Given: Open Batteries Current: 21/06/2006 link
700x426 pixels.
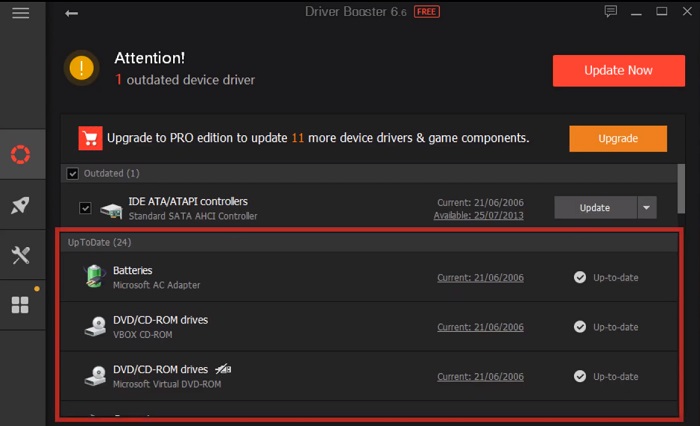Looking at the screenshot, I should [x=480, y=278].
